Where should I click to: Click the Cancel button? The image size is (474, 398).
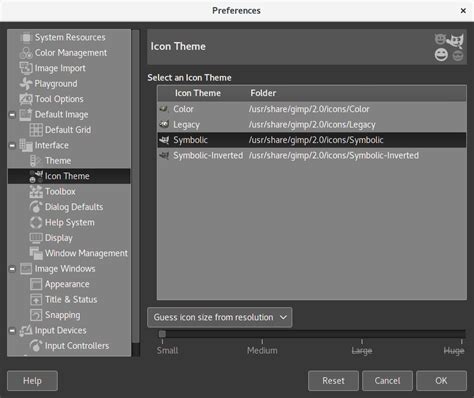tap(387, 381)
